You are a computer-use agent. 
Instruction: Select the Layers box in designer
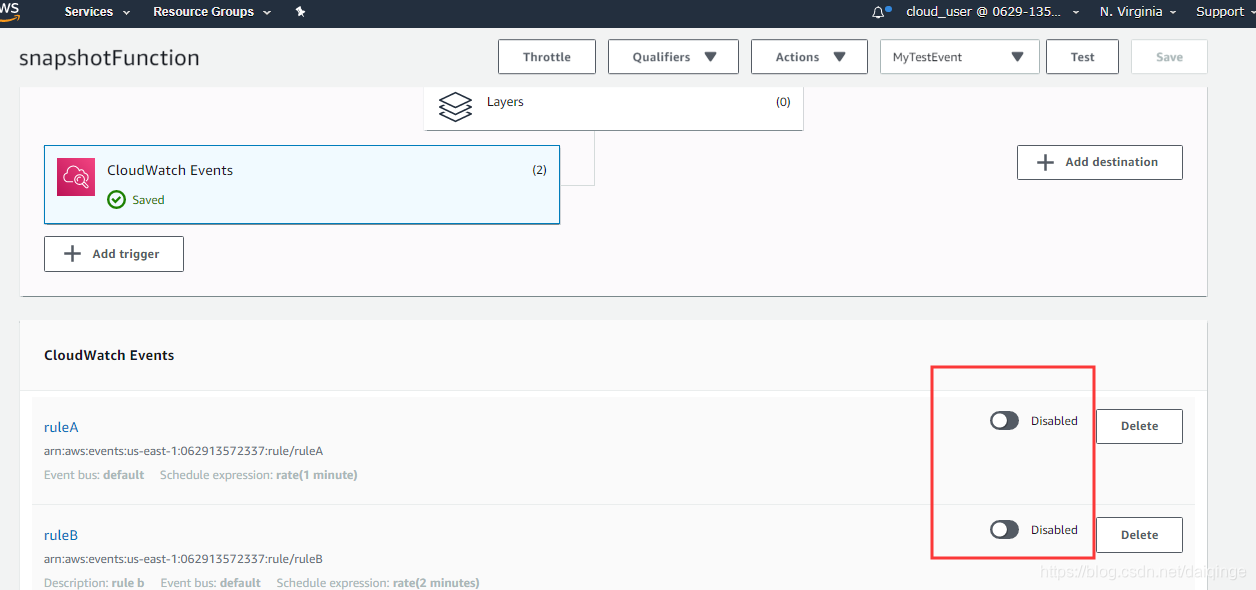[614, 108]
